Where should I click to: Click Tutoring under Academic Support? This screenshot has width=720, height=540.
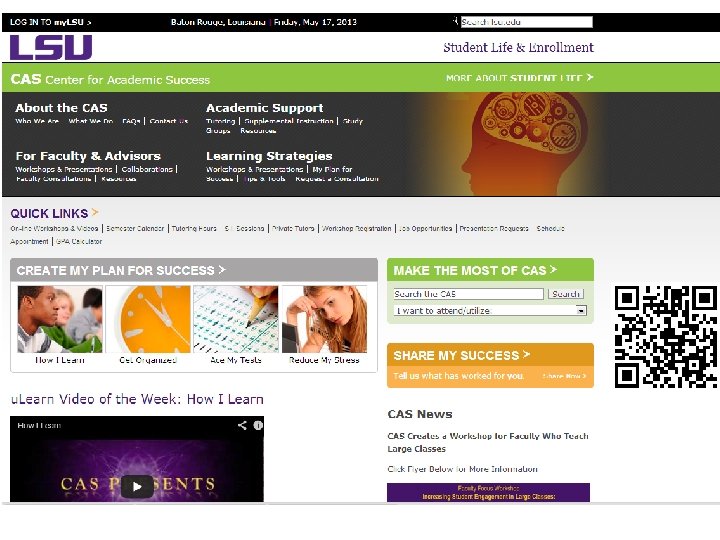tap(220, 121)
